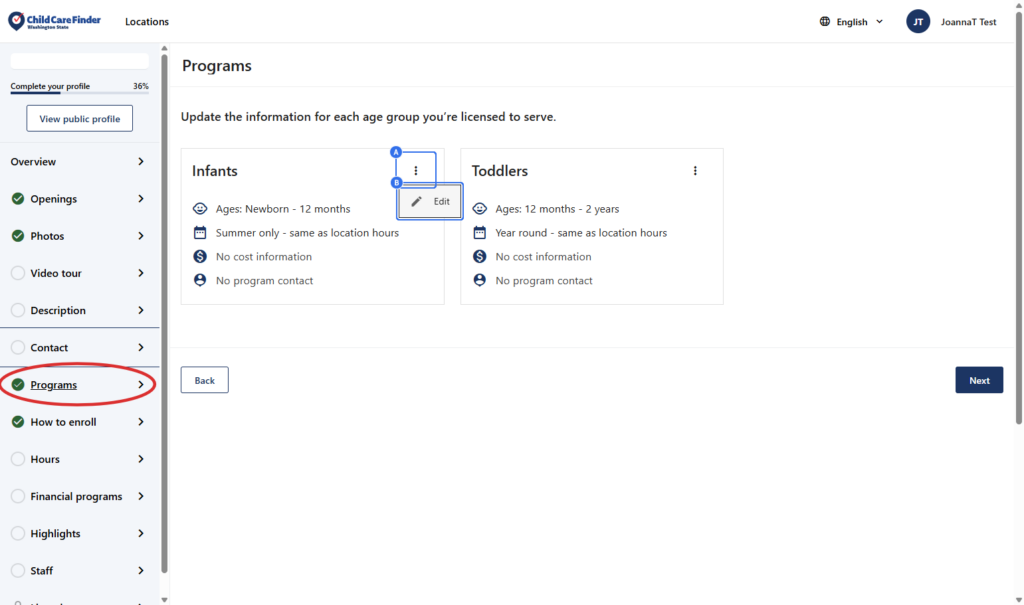Click the globe language icon
Image resolution: width=1024 pixels, height=605 pixels.
[825, 22]
